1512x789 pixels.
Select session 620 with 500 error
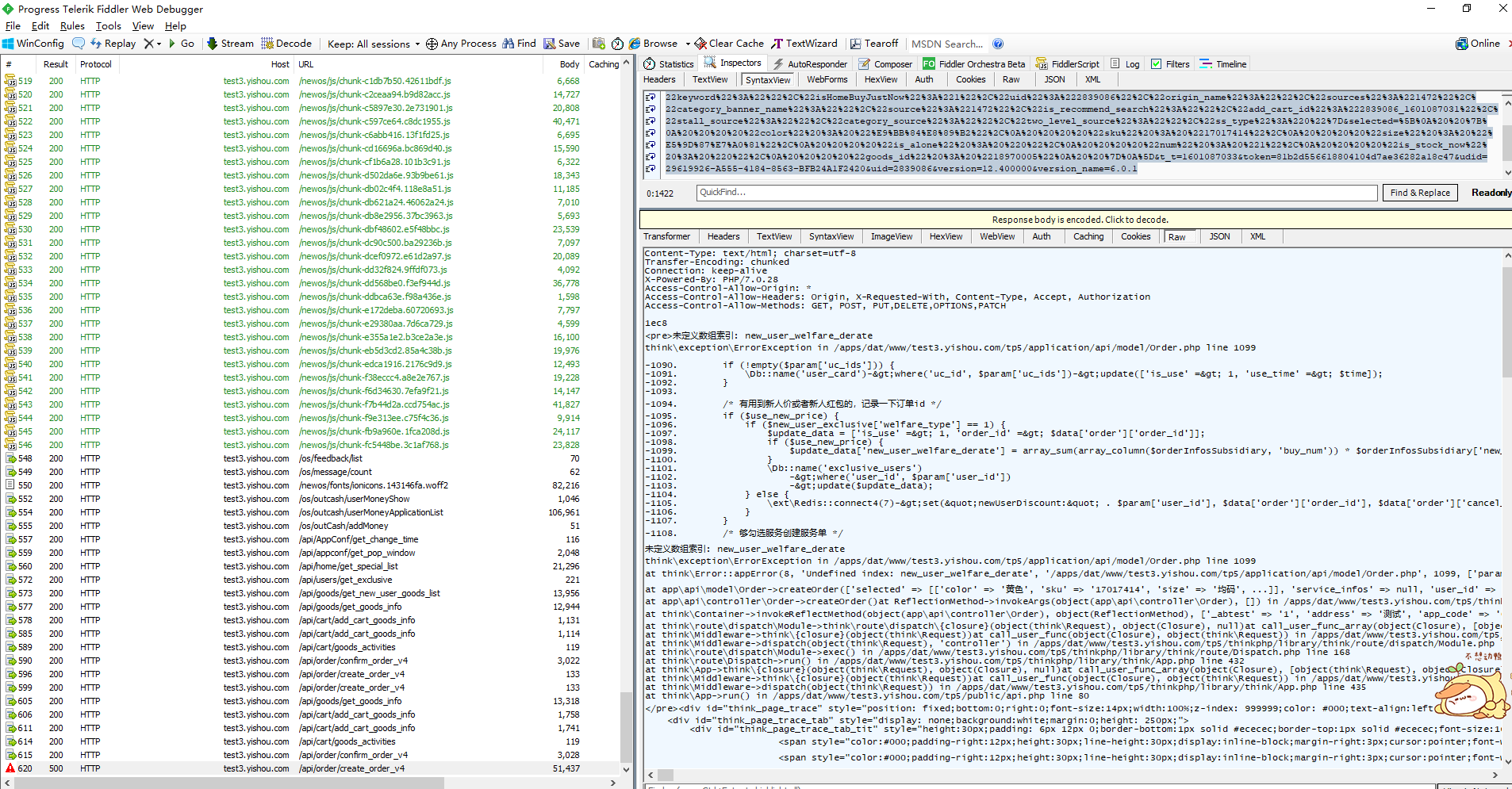309,768
